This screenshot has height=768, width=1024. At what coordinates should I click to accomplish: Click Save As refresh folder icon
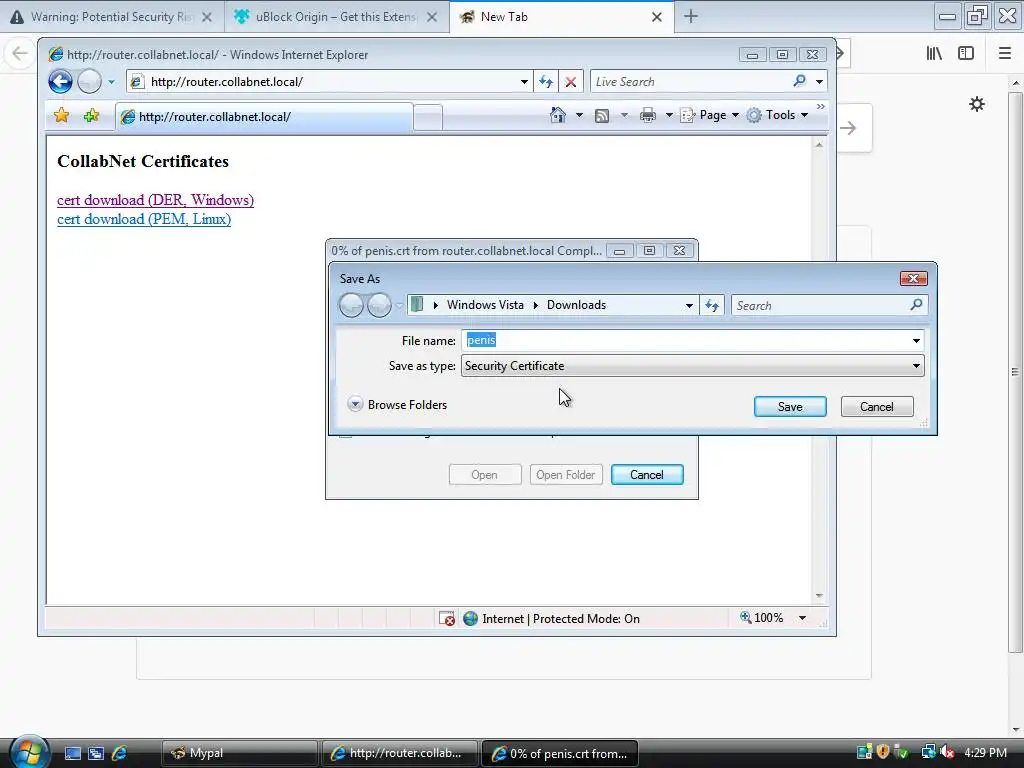tap(712, 305)
